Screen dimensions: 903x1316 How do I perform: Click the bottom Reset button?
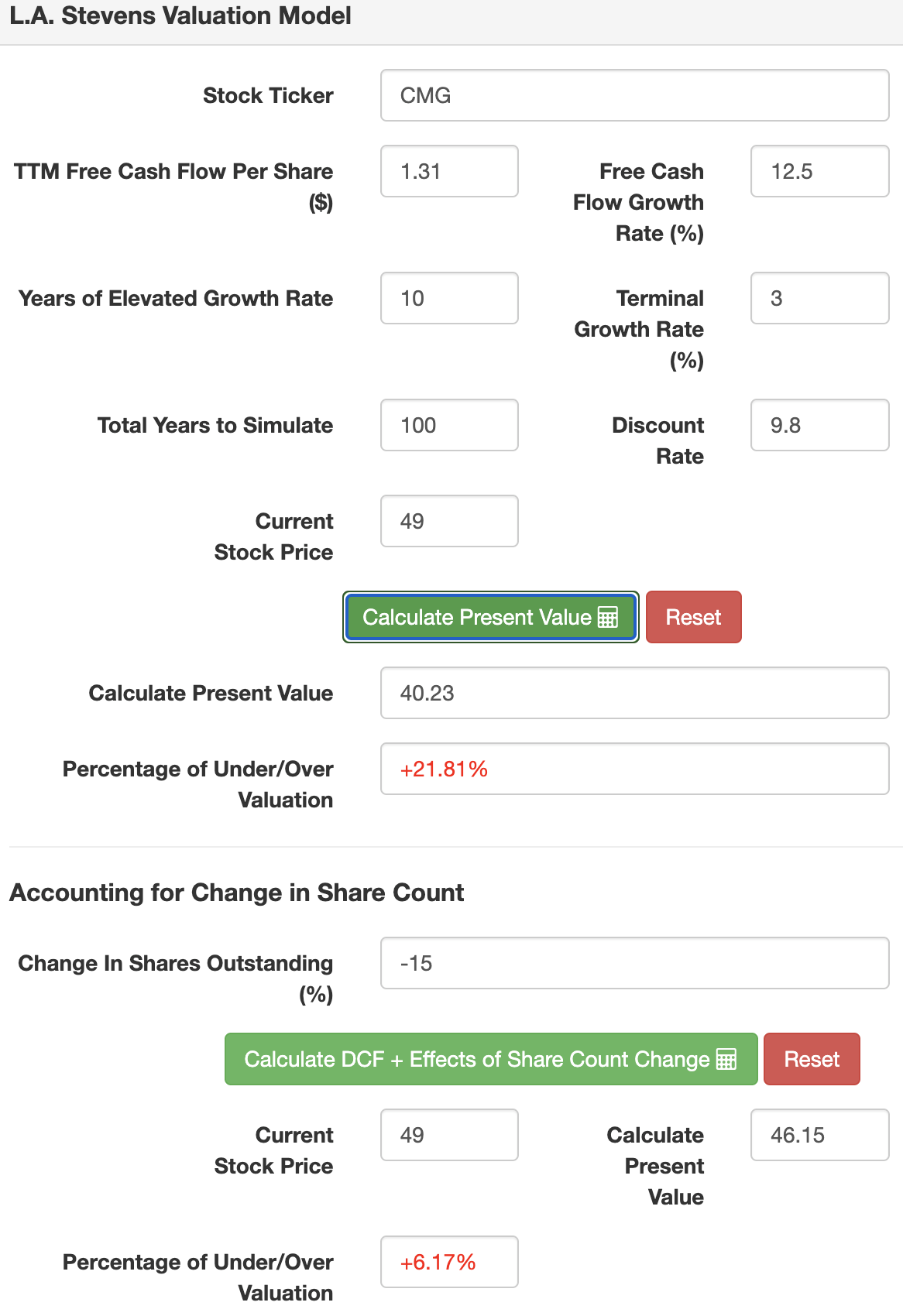pos(811,1059)
